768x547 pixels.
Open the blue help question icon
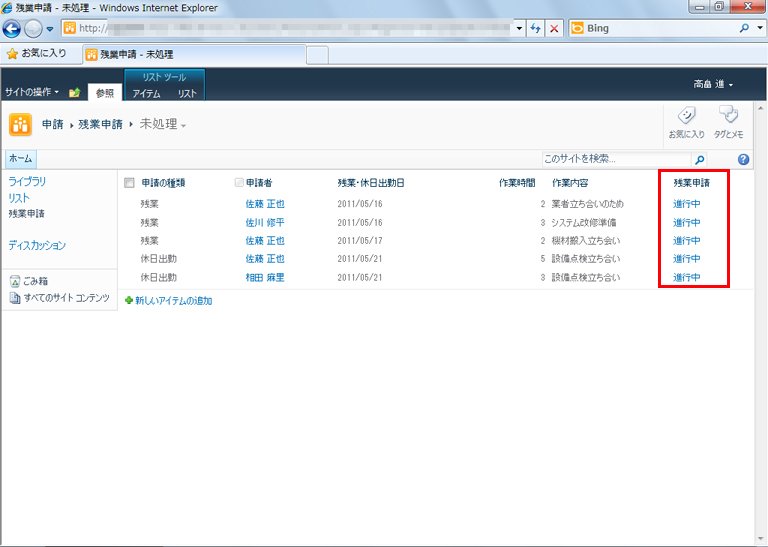743,159
